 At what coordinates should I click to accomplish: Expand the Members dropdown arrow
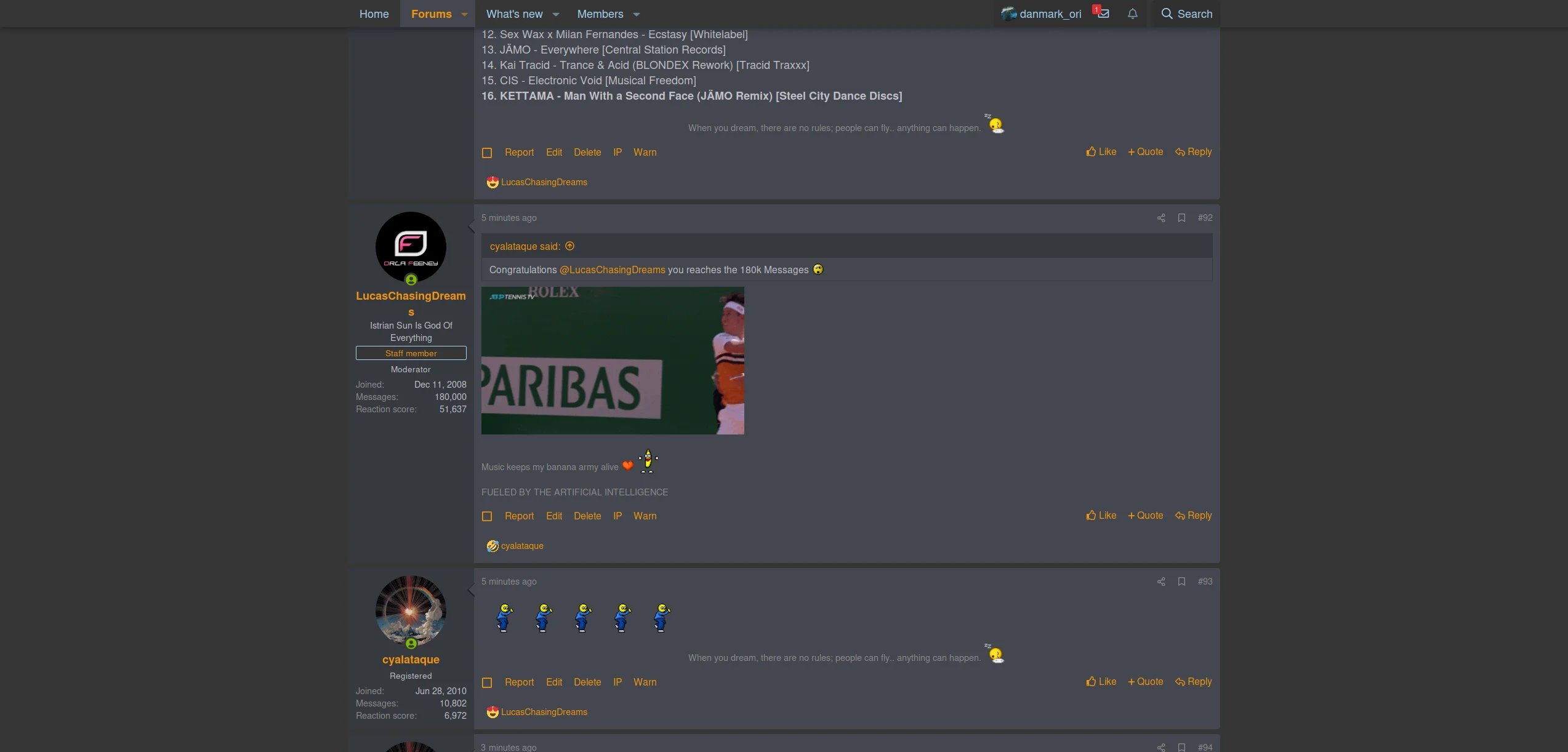pyautogui.click(x=637, y=14)
